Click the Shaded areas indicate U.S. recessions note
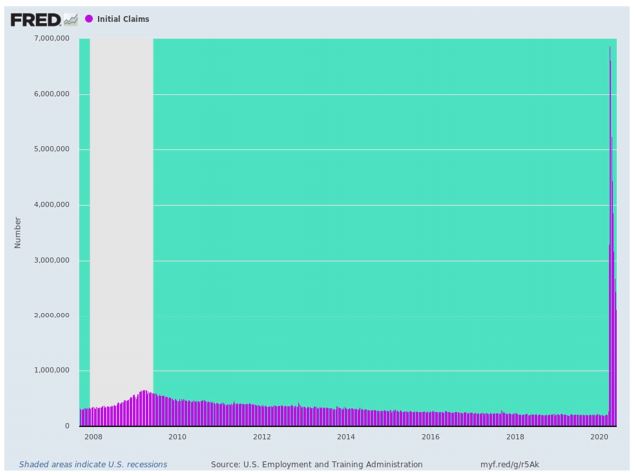The height and width of the screenshot is (476, 635). 93,464
